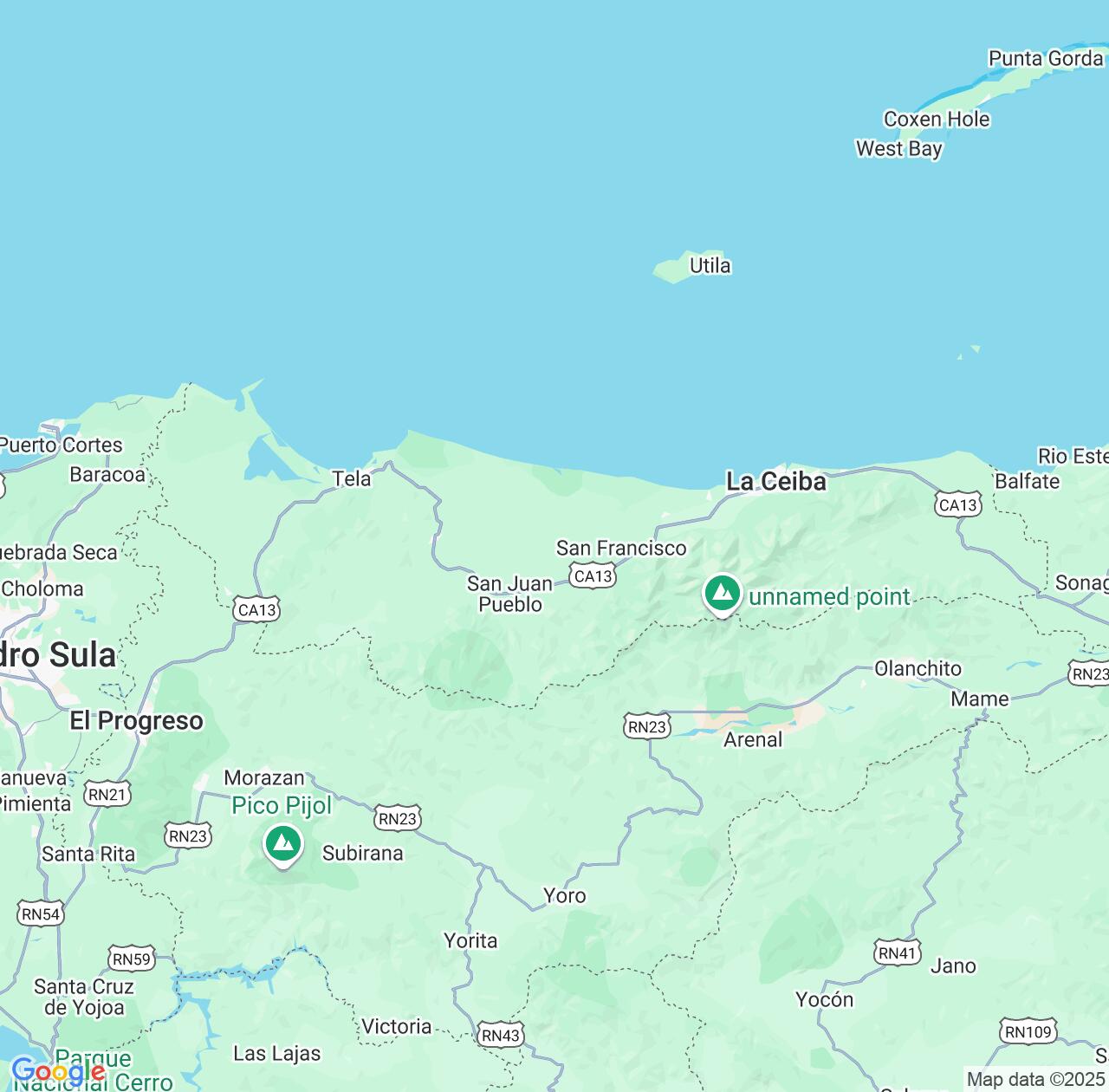Click the RN21 route shield
Screen dimensions: 1109x1092
pos(107,794)
